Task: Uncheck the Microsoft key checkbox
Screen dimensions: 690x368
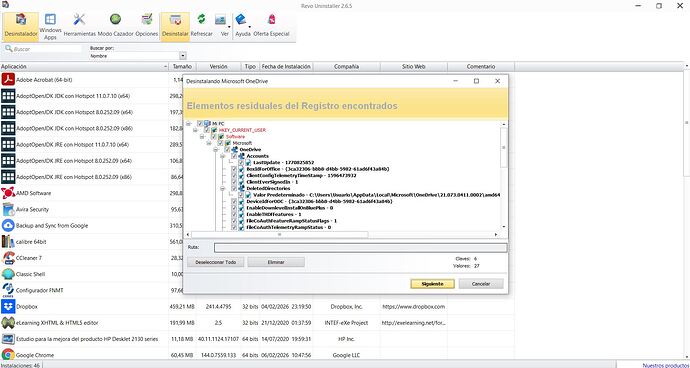Action: click(x=220, y=143)
